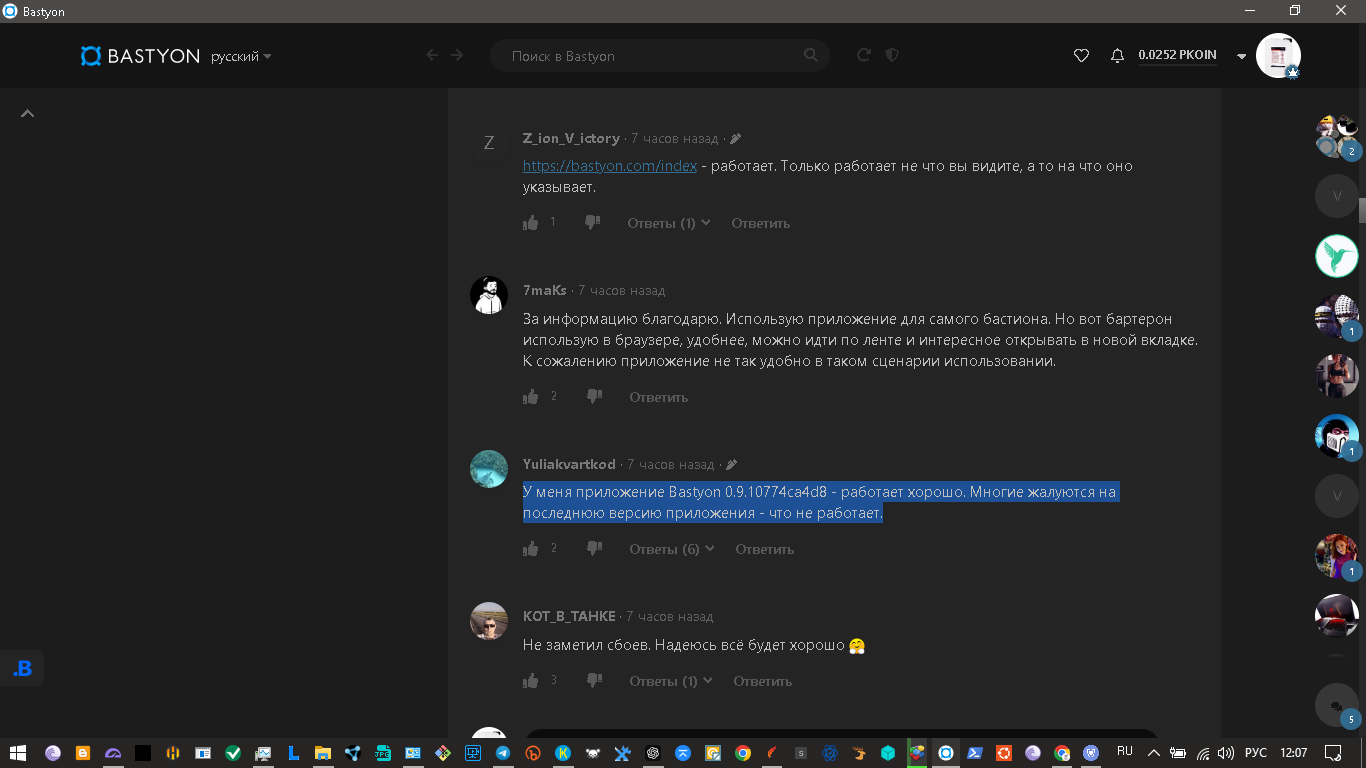The width and height of the screenshot is (1366, 768).
Task: Open Telegram from the taskbar
Action: coord(503,753)
